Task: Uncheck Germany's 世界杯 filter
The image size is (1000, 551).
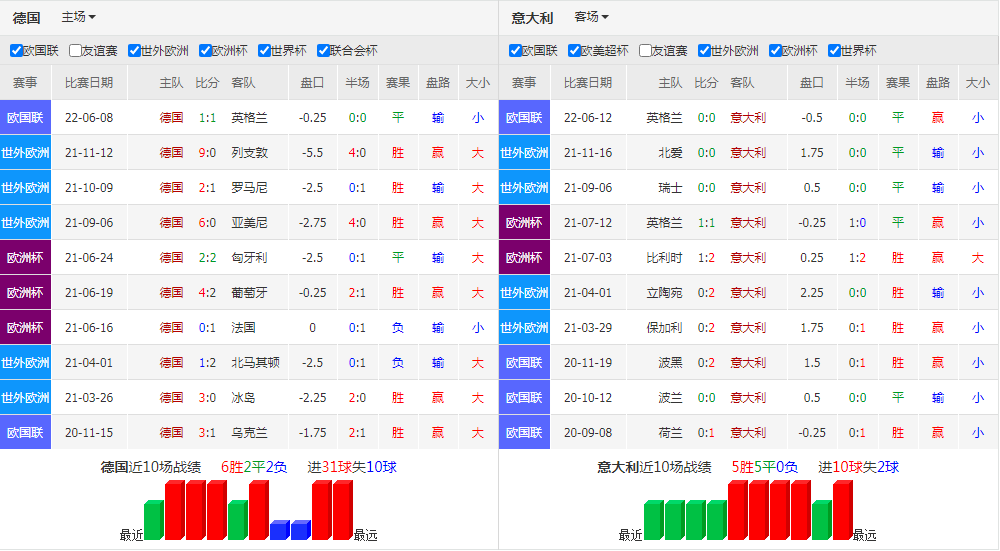Action: pyautogui.click(x=264, y=50)
